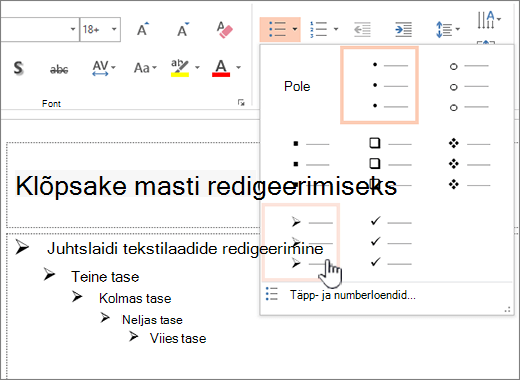Open the font color dropdown arrow
The height and width of the screenshot is (380, 520).
tap(238, 68)
